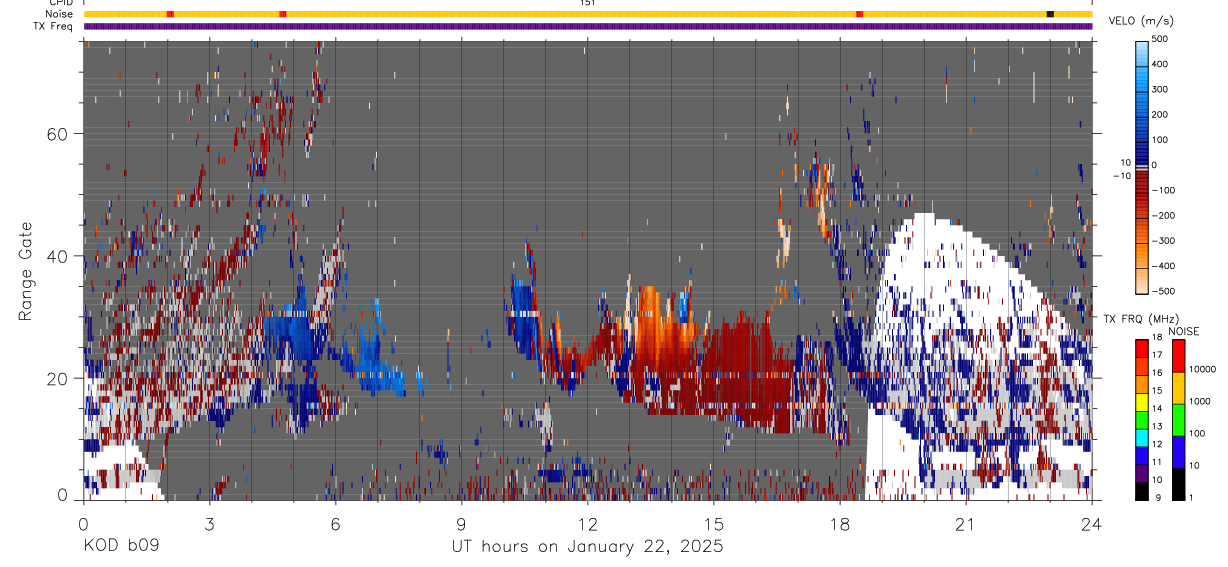Click the purple TX Freq bar
The height and width of the screenshot is (567, 1228).
pyautogui.click(x=588, y=26)
